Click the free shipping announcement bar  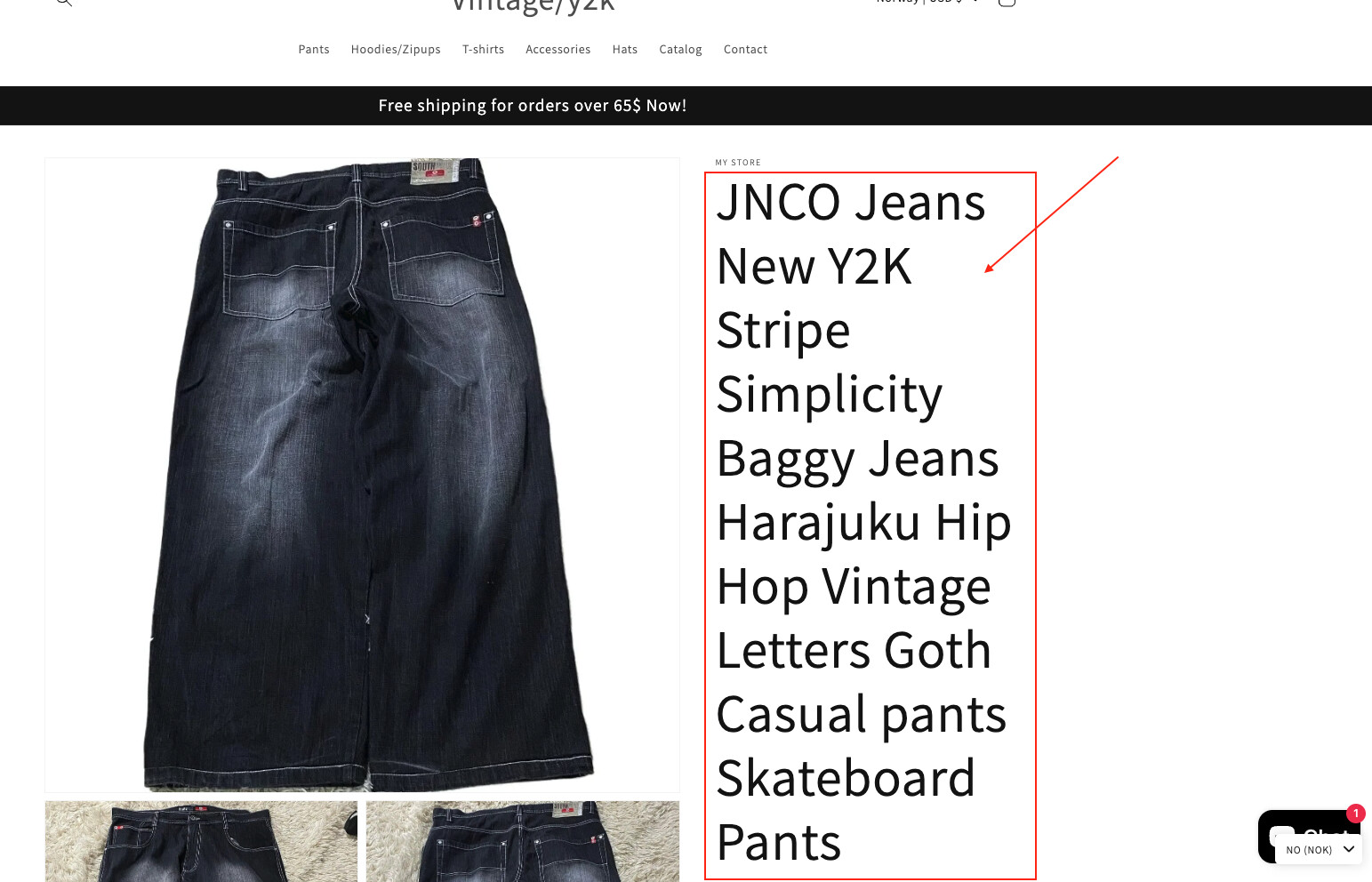[686, 106]
